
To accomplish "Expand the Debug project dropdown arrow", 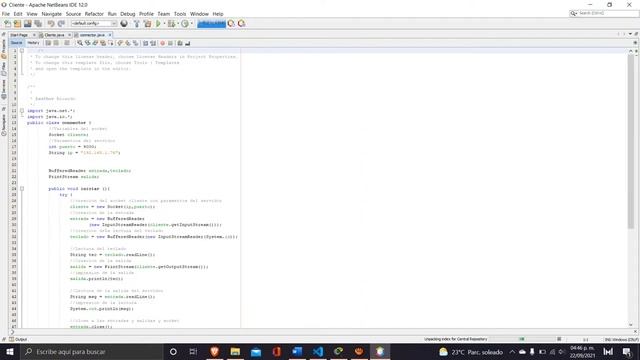I will (x=178, y=24).
